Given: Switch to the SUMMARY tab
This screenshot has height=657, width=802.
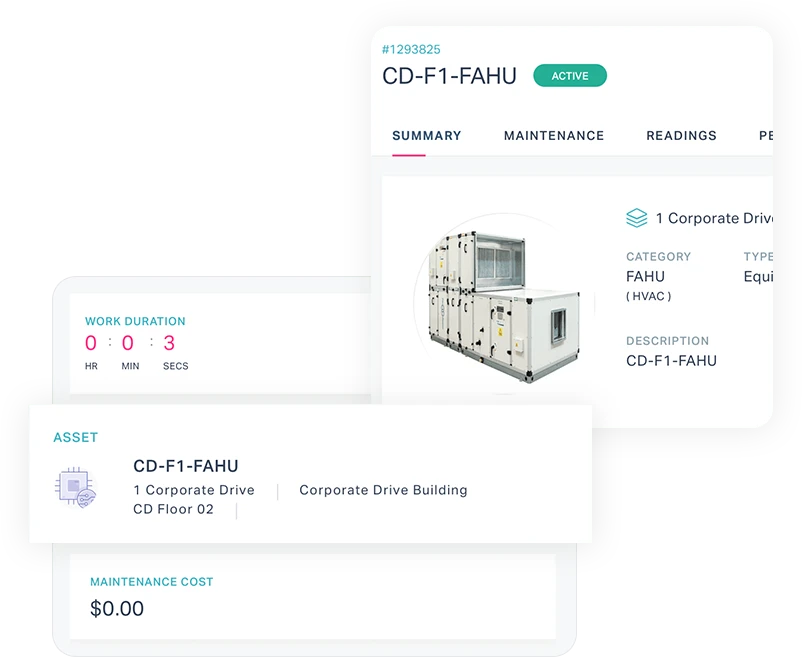Looking at the screenshot, I should click(x=426, y=136).
